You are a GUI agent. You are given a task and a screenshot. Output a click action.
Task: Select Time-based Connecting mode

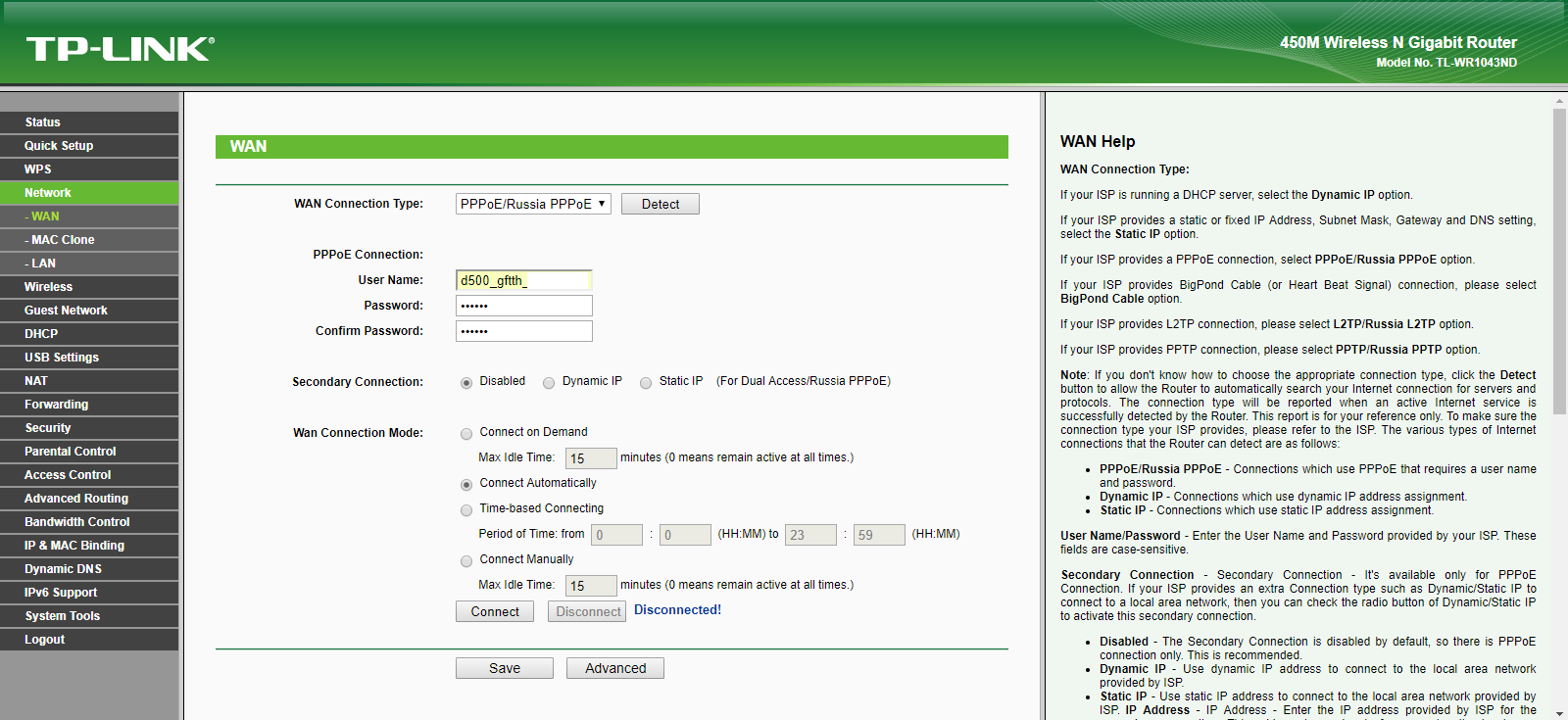466,510
